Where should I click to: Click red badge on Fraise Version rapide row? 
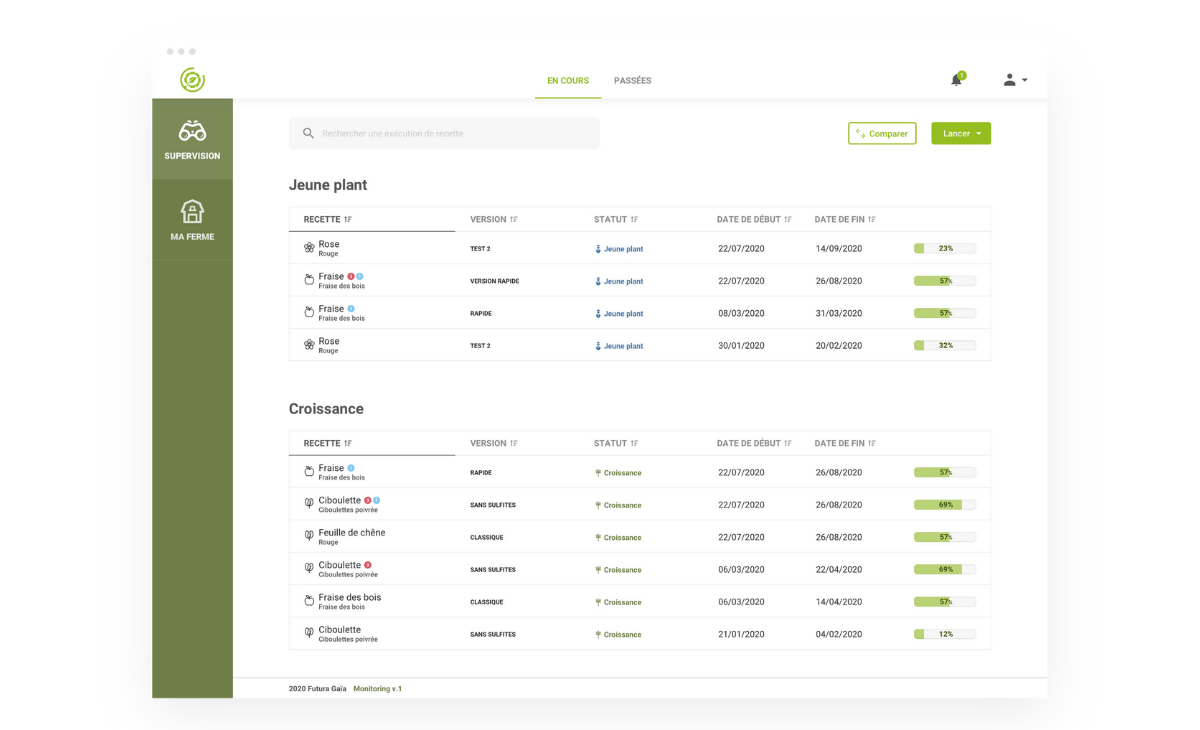351,276
